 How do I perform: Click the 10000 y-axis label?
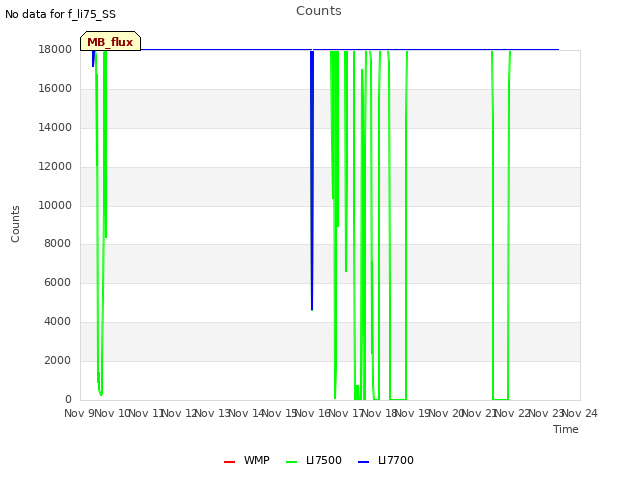(55, 205)
